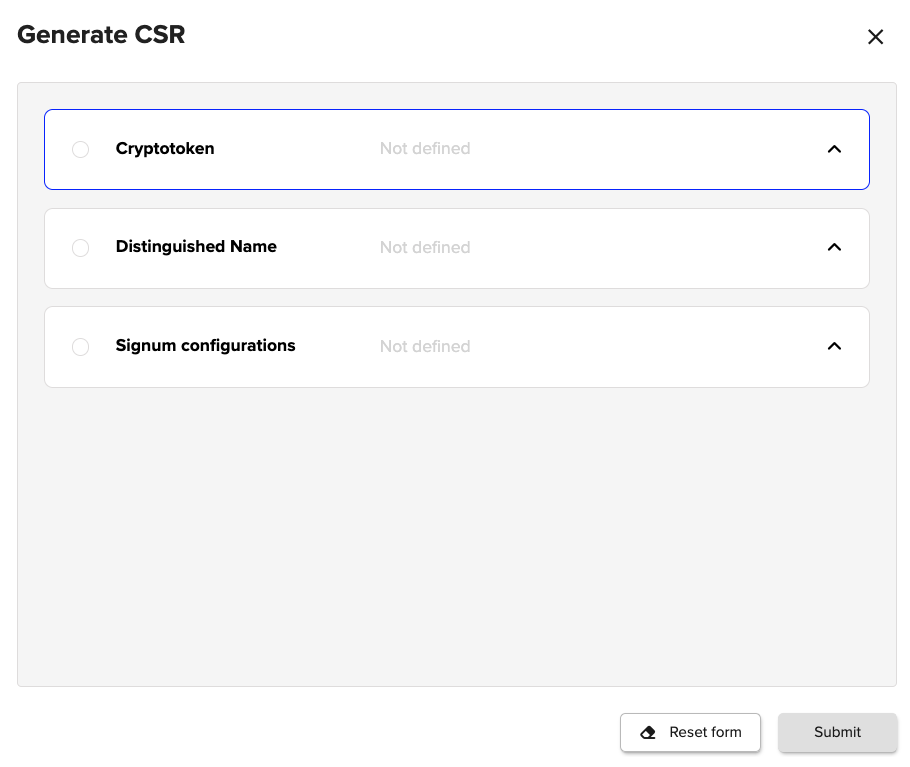Image resolution: width=910 pixels, height=767 pixels.
Task: Select the Cryptotoken status circle
Action: tap(81, 149)
